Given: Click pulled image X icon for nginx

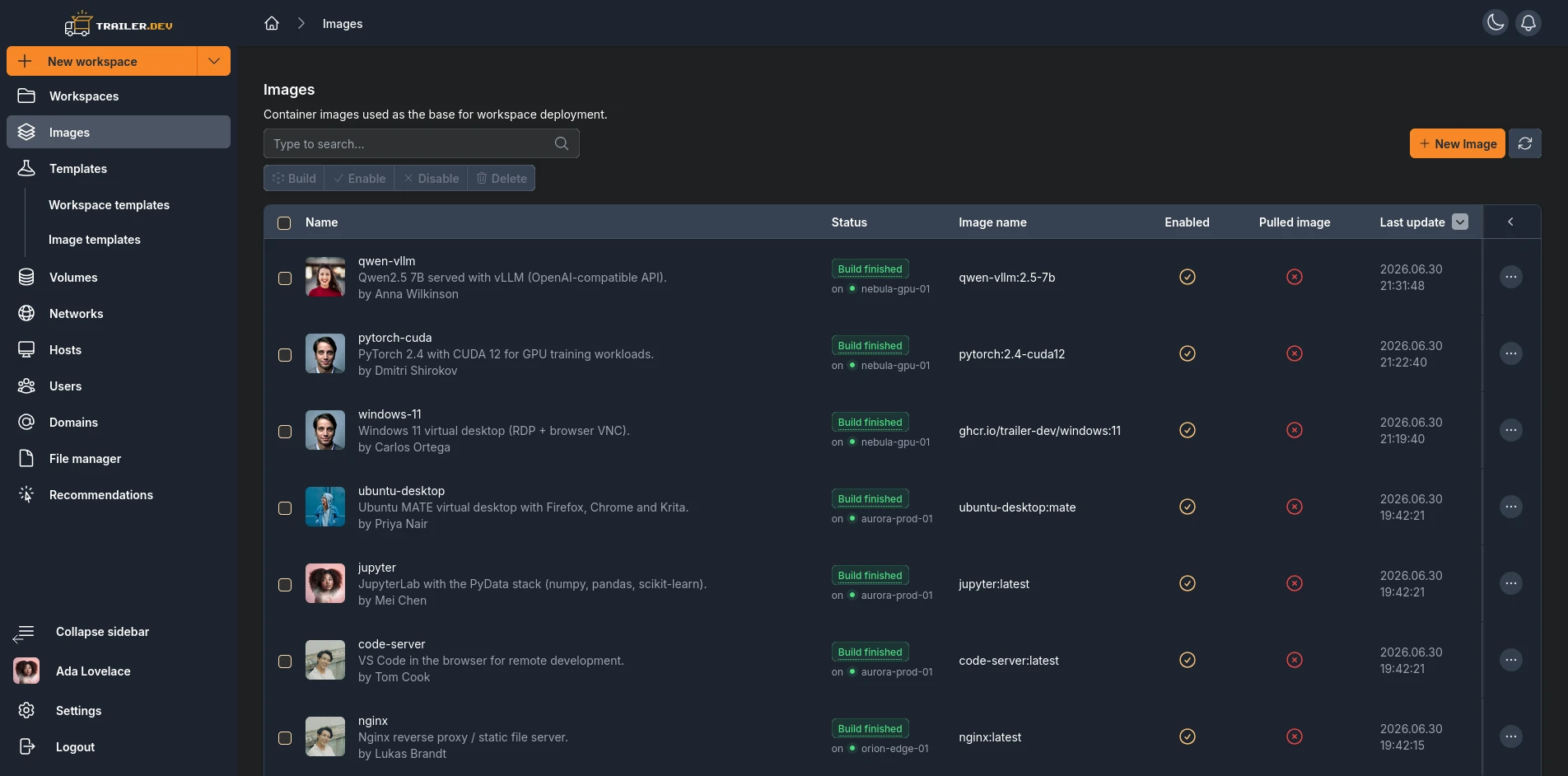Looking at the screenshot, I should point(1295,736).
